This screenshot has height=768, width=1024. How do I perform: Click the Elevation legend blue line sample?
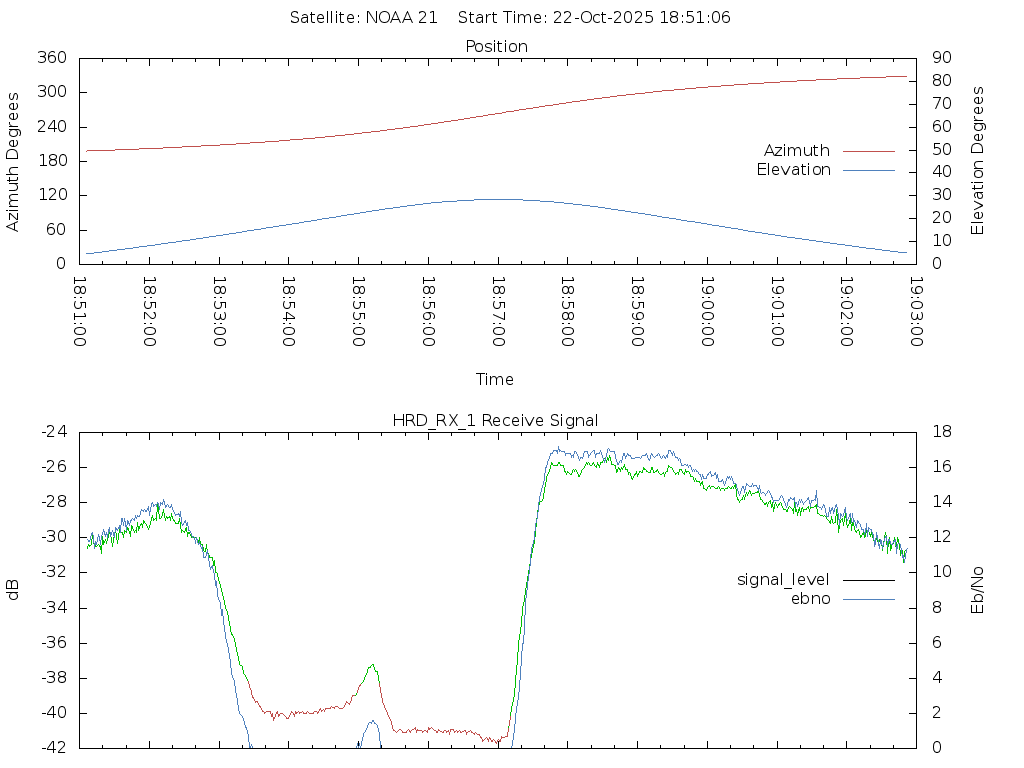(x=868, y=170)
